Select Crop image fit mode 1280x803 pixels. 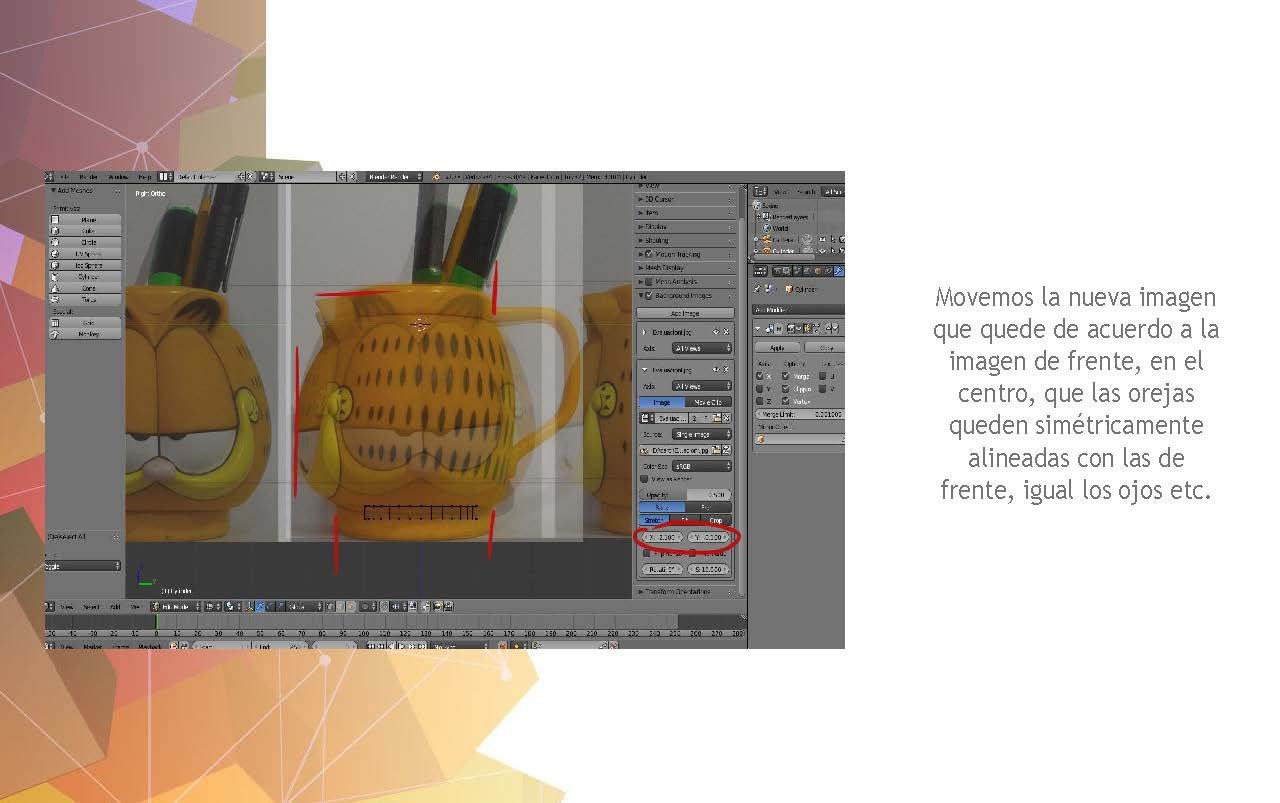(716, 520)
